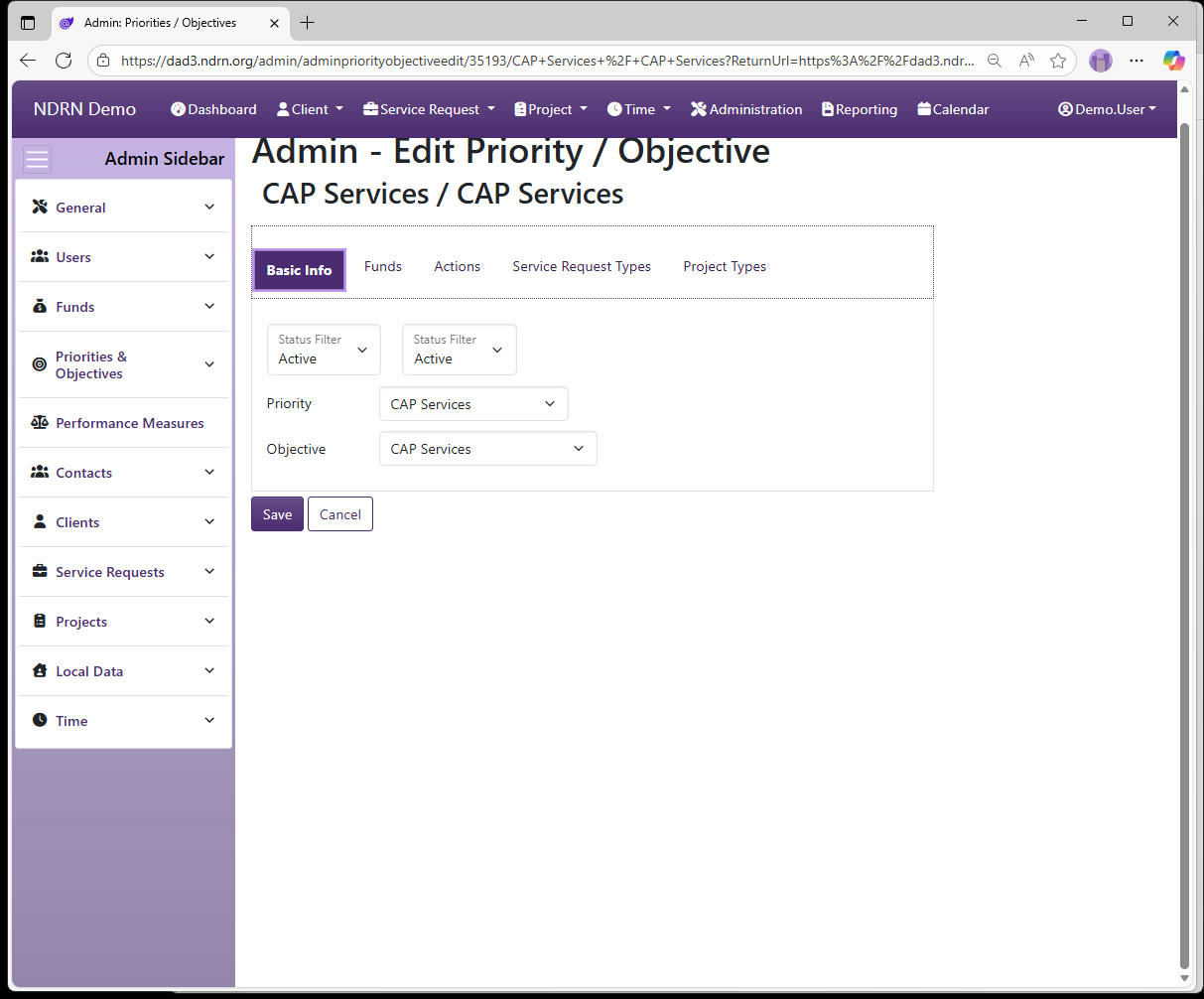Open the Time menu in navbar
This screenshot has height=999, width=1204.
pos(639,109)
